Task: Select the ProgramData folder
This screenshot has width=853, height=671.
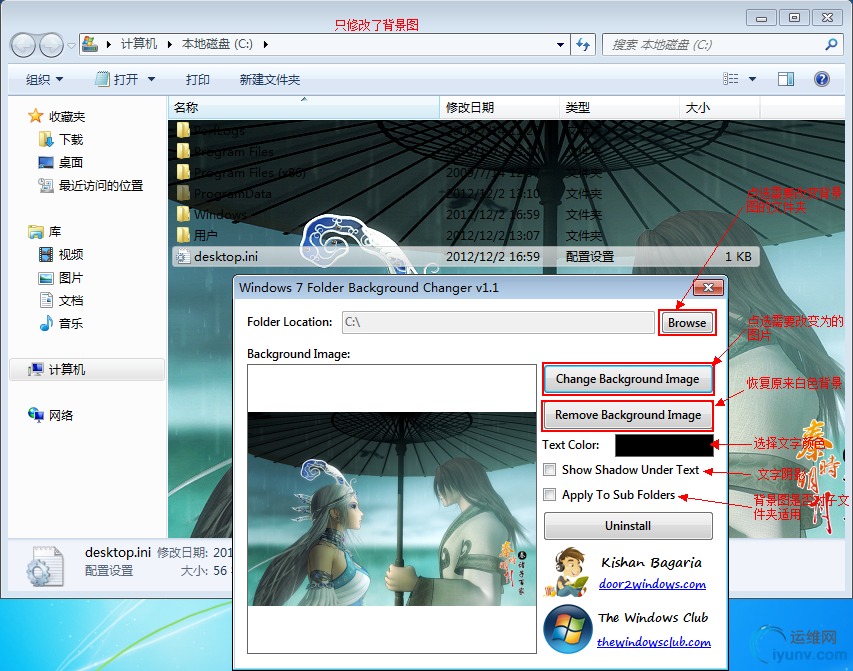Action: point(224,194)
